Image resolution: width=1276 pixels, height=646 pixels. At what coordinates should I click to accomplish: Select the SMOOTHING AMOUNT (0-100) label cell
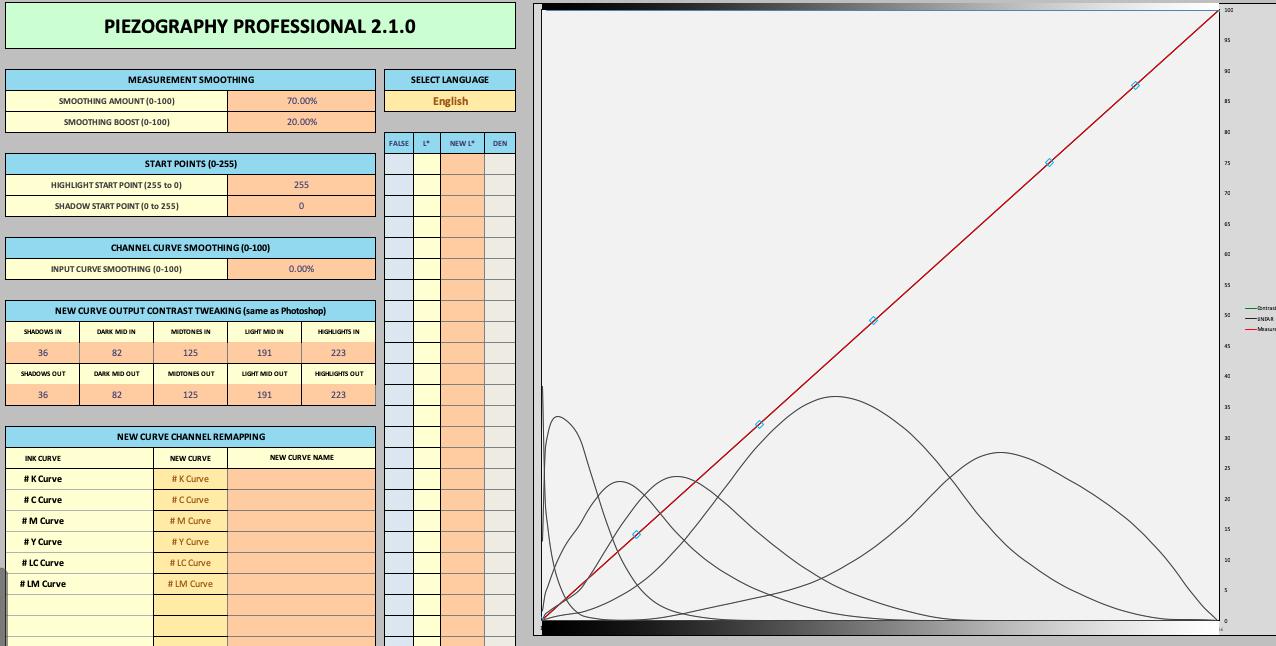(x=117, y=101)
